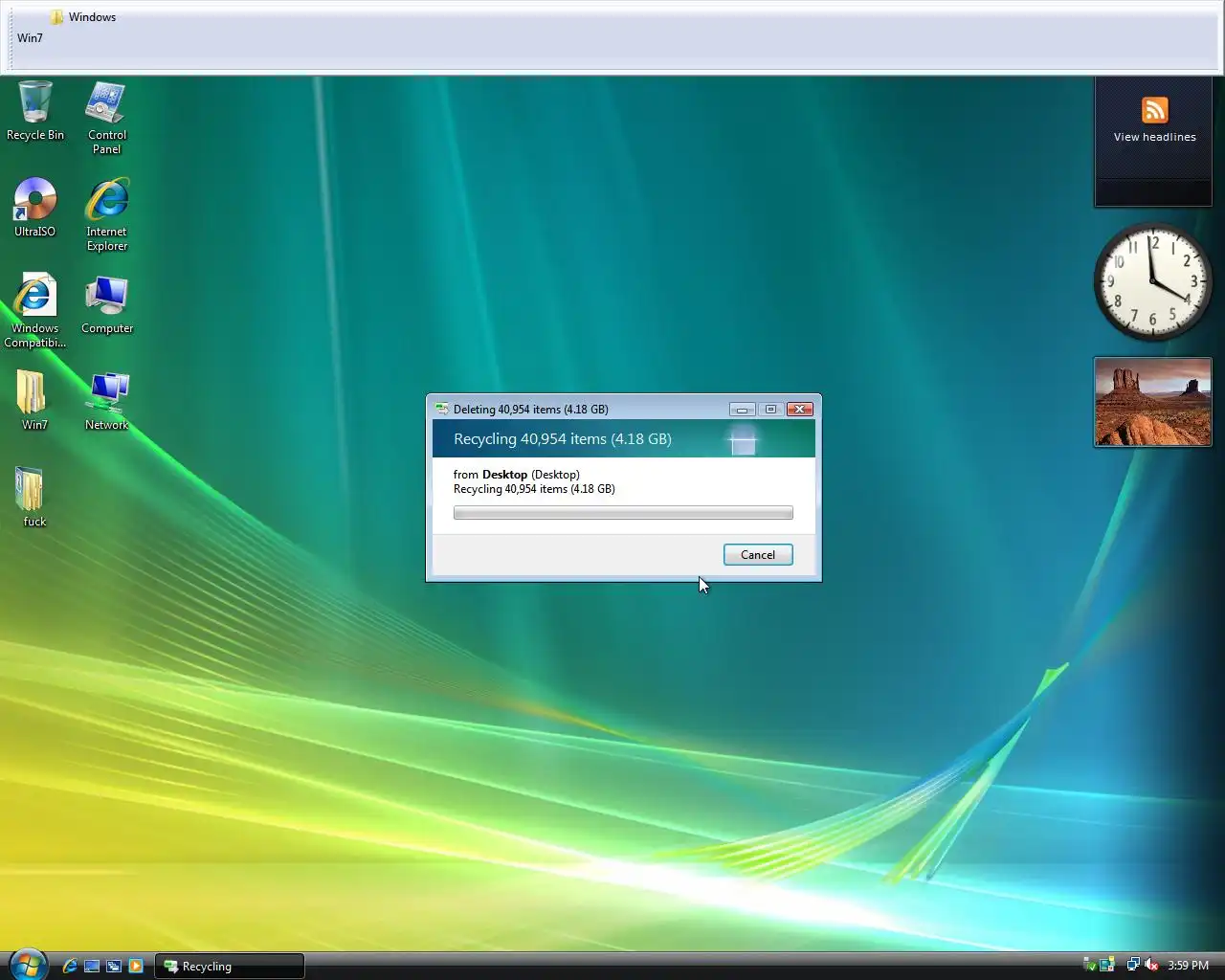Select the Network desktop icon
This screenshot has height=980, width=1225.
(106, 400)
